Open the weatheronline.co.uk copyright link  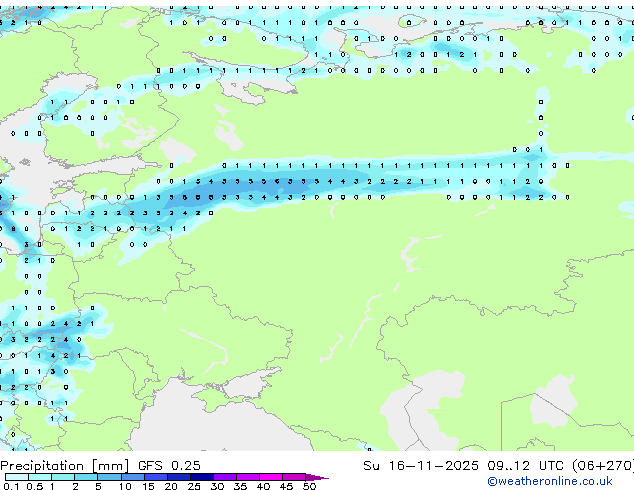(550, 481)
